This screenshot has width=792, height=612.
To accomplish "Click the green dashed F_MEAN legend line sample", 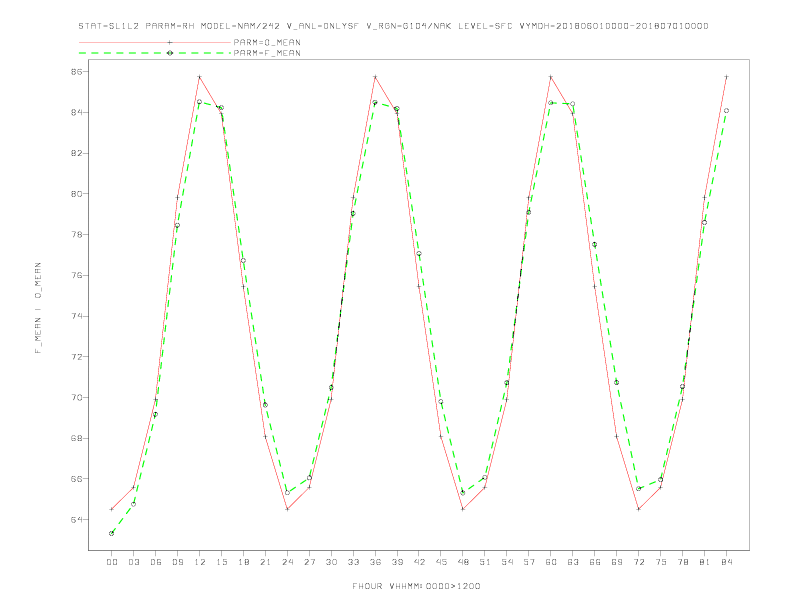I will (155, 53).
